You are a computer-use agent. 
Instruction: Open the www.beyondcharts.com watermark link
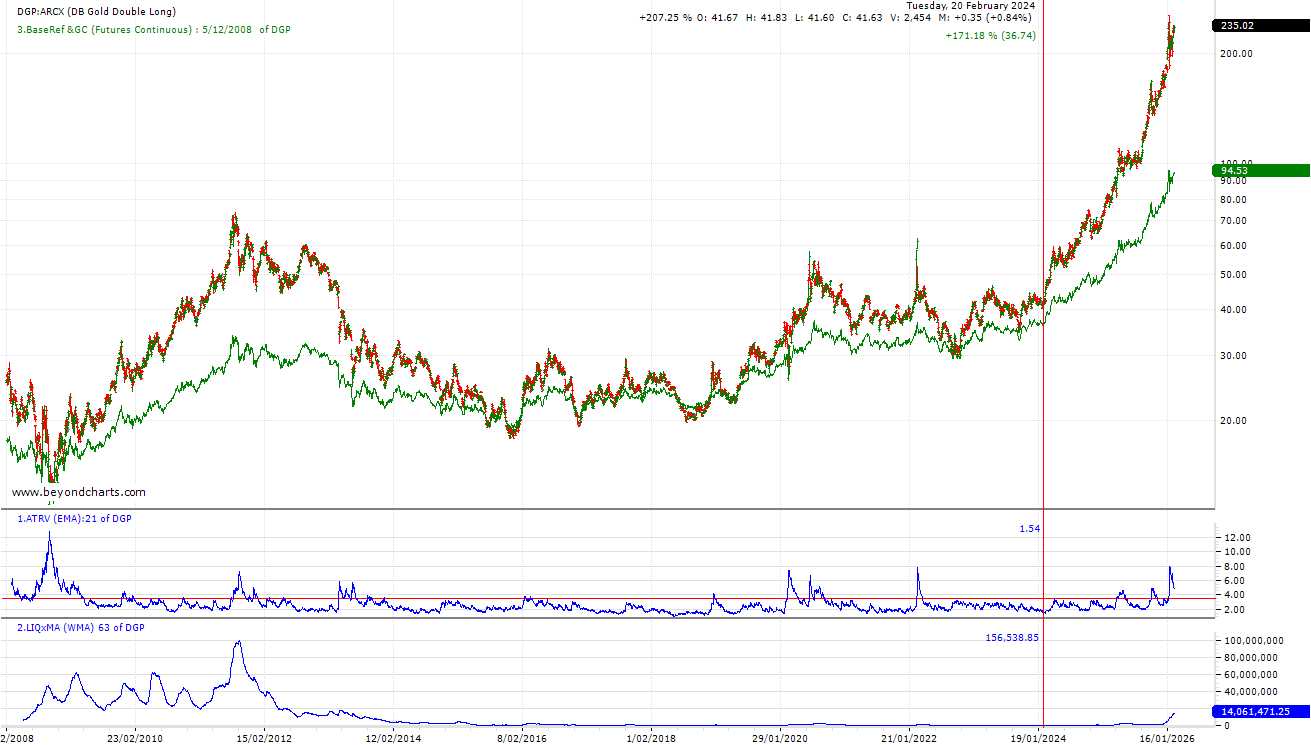pos(79,492)
